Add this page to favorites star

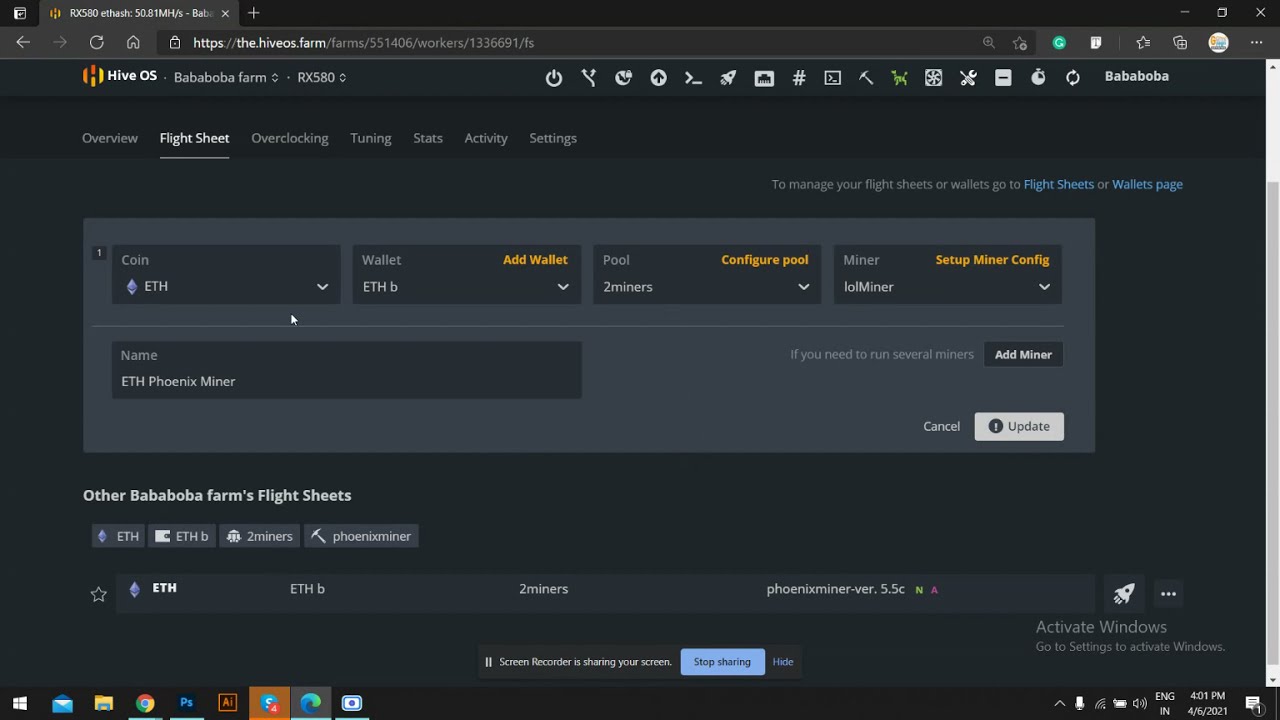(x=1020, y=43)
